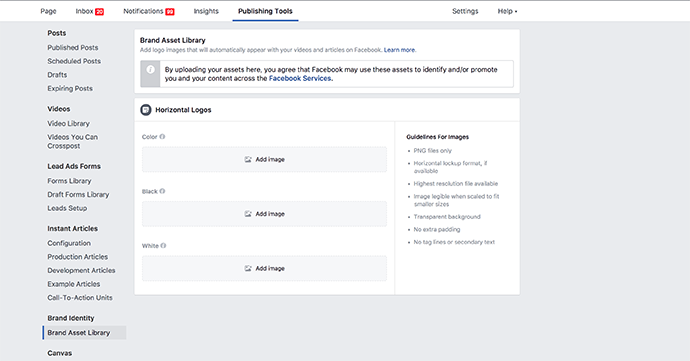The width and height of the screenshot is (690, 361).
Task: Go to the Insights tab
Action: click(206, 11)
